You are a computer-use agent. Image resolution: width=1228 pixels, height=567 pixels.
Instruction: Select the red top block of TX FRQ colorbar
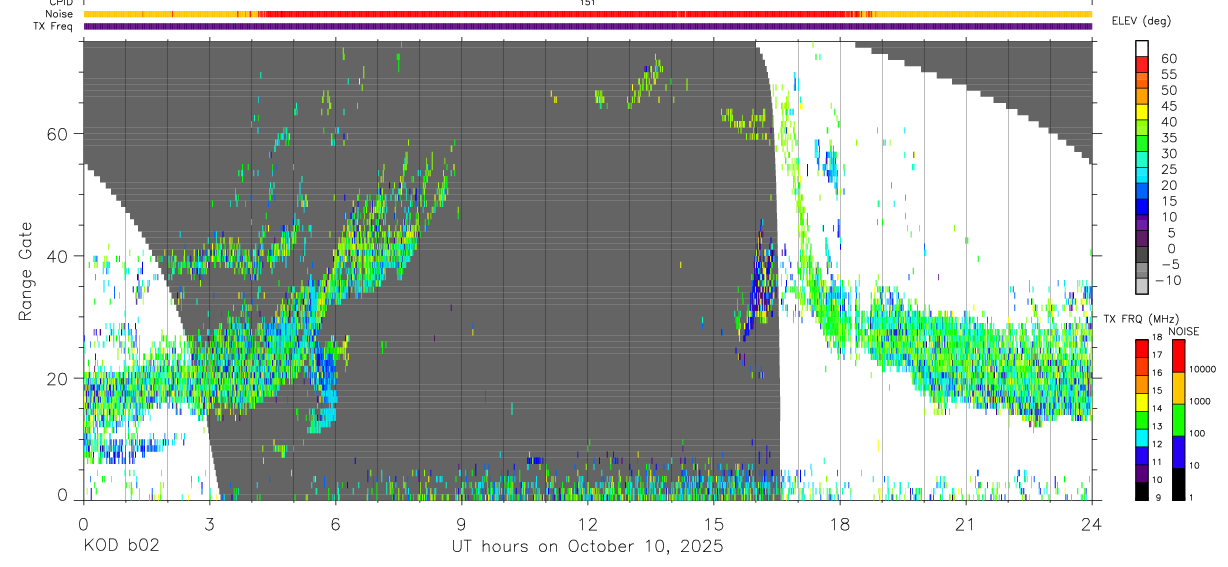pos(1142,348)
